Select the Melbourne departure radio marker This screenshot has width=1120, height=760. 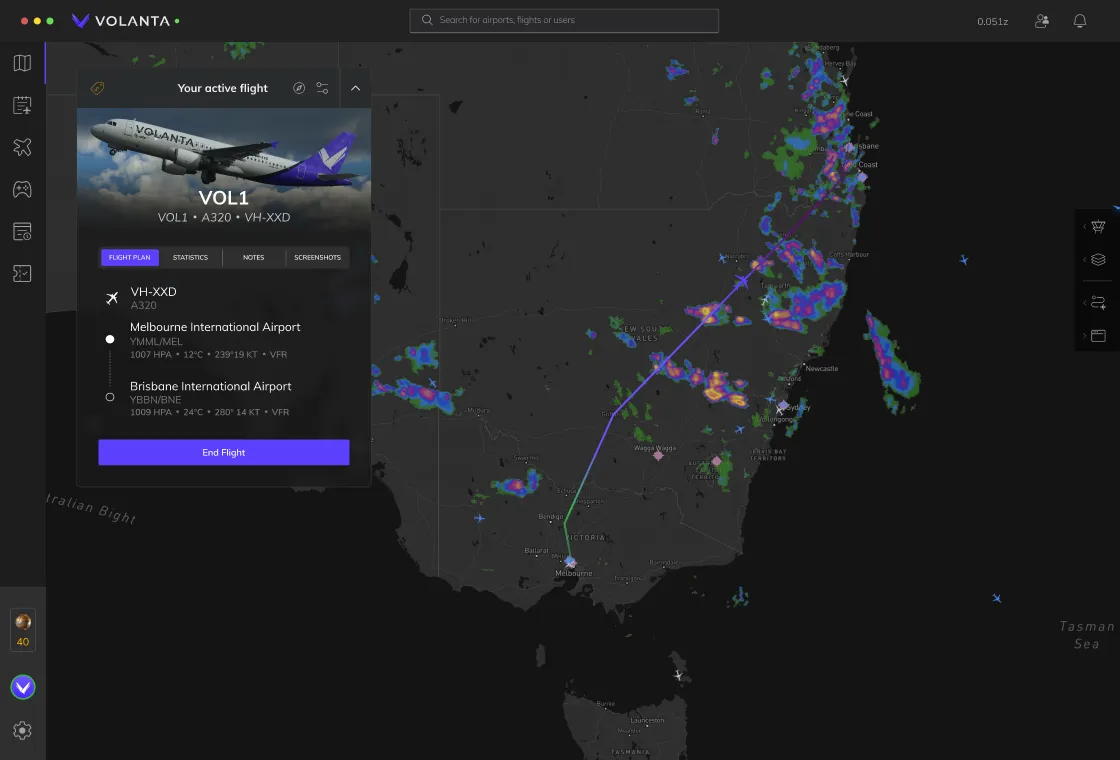[x=110, y=339]
